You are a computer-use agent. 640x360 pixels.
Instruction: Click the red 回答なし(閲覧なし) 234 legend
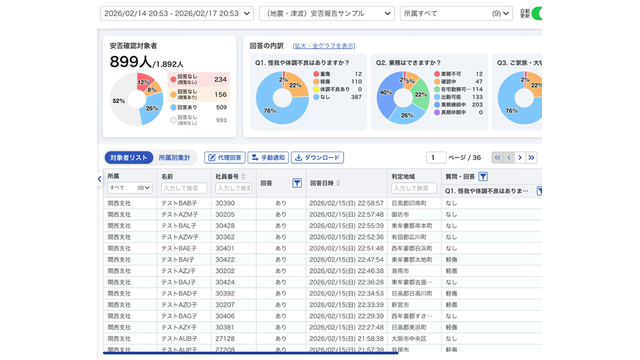coord(198,80)
